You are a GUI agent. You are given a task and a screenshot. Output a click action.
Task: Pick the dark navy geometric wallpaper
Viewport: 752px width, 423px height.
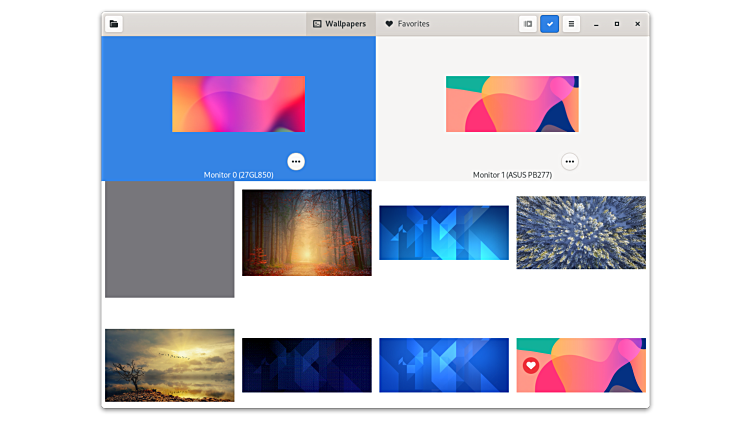[x=306, y=365]
